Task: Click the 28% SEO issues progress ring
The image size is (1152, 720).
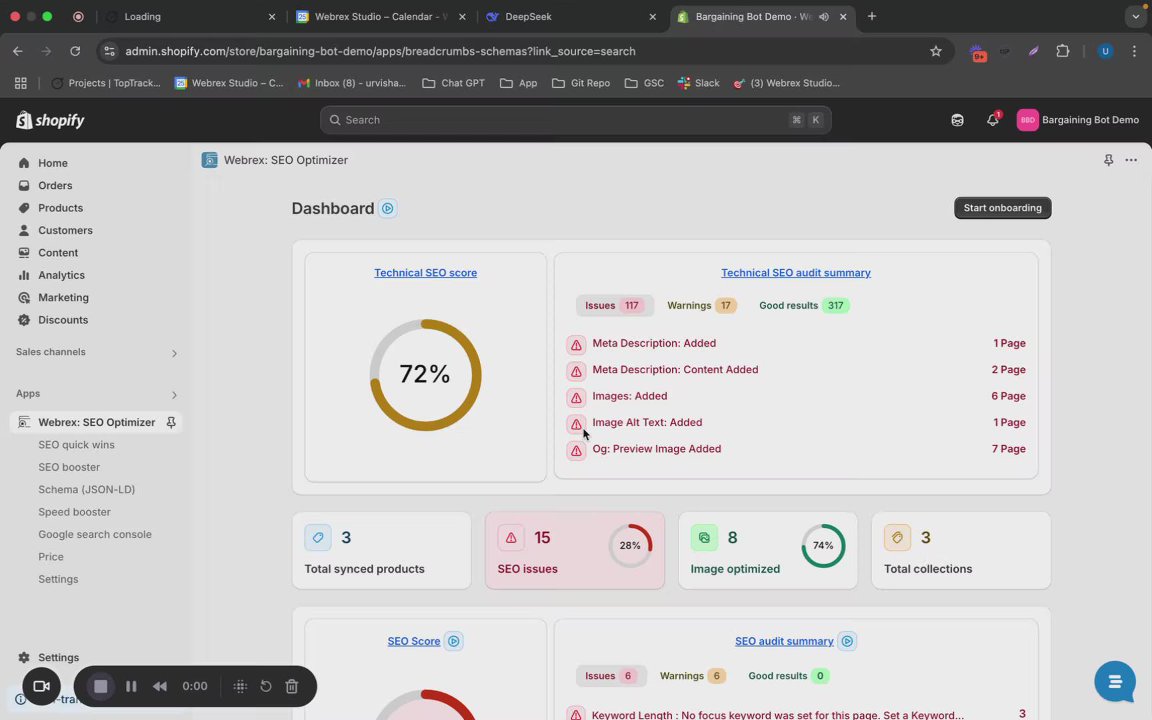Action: [x=630, y=546]
